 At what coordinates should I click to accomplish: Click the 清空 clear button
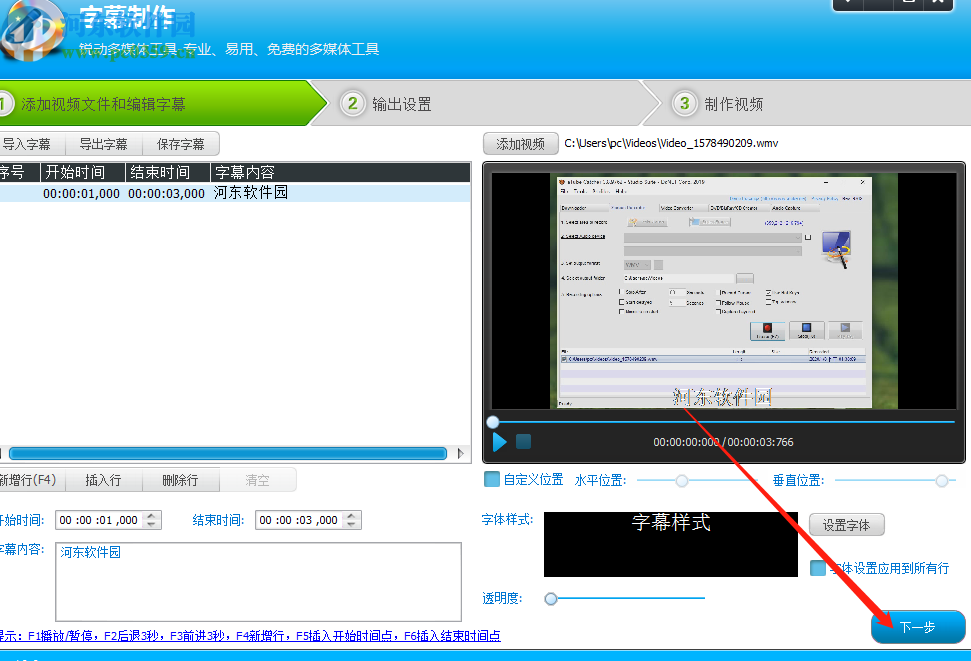(x=257, y=480)
